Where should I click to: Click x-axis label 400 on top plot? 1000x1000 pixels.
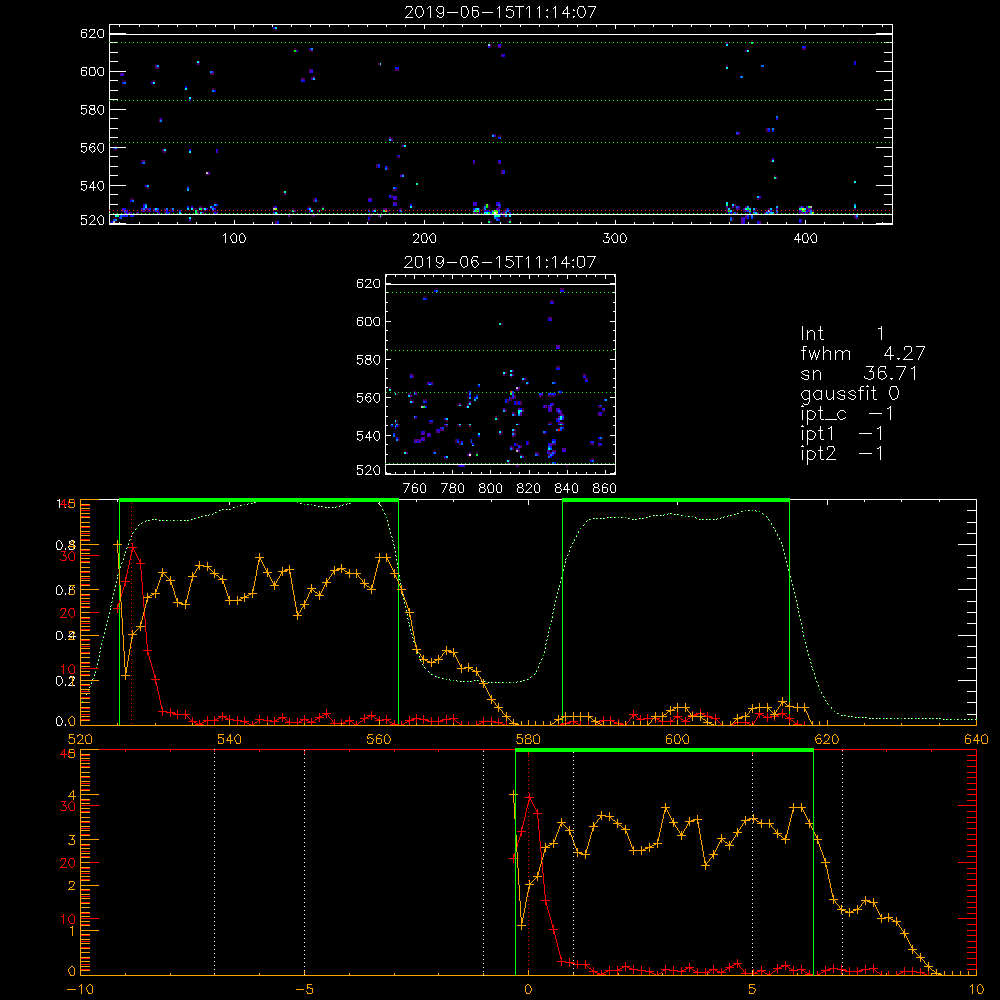click(x=805, y=239)
